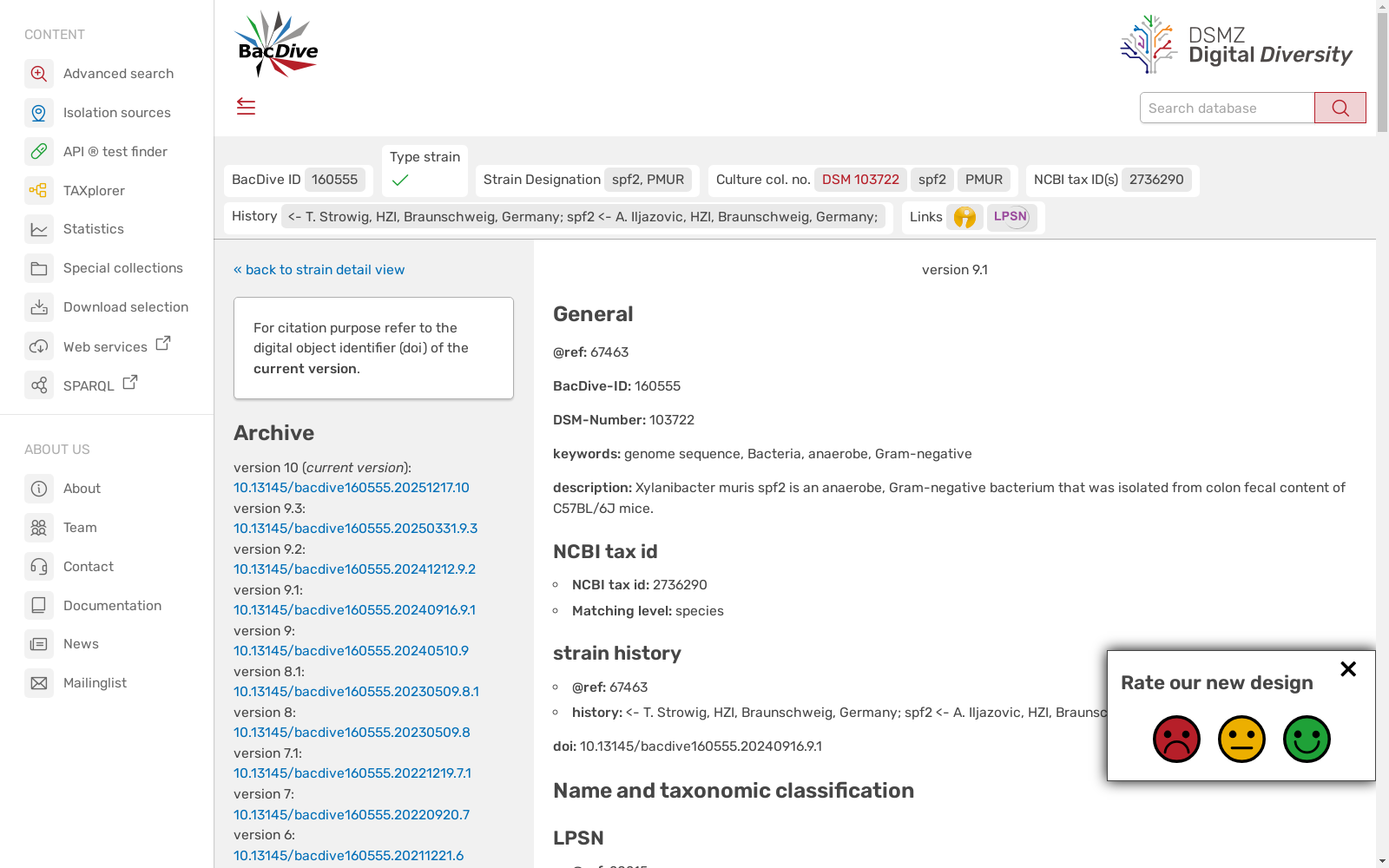Click the red search magnifier button
Screen dimensions: 1389x868
tap(1340, 108)
